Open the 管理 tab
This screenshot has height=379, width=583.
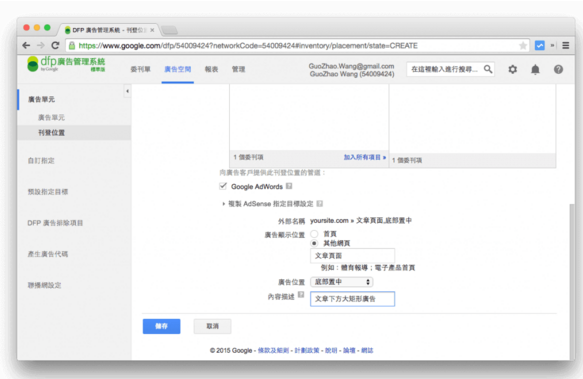(x=238, y=69)
